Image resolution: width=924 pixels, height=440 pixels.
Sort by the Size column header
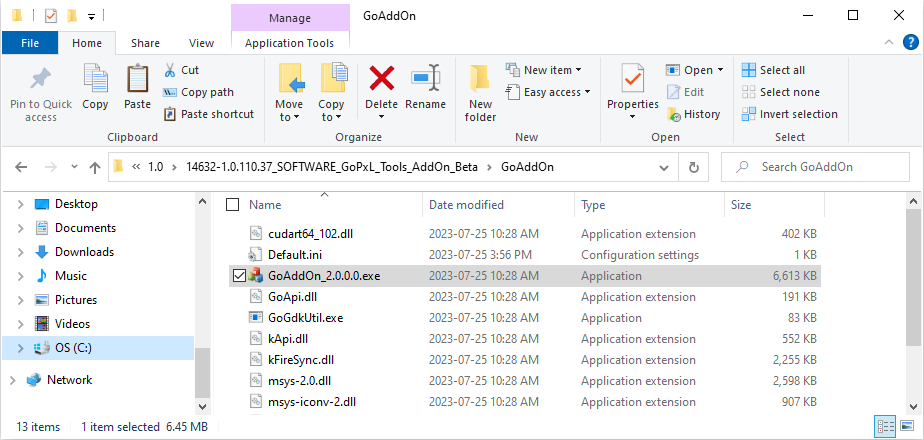point(741,205)
